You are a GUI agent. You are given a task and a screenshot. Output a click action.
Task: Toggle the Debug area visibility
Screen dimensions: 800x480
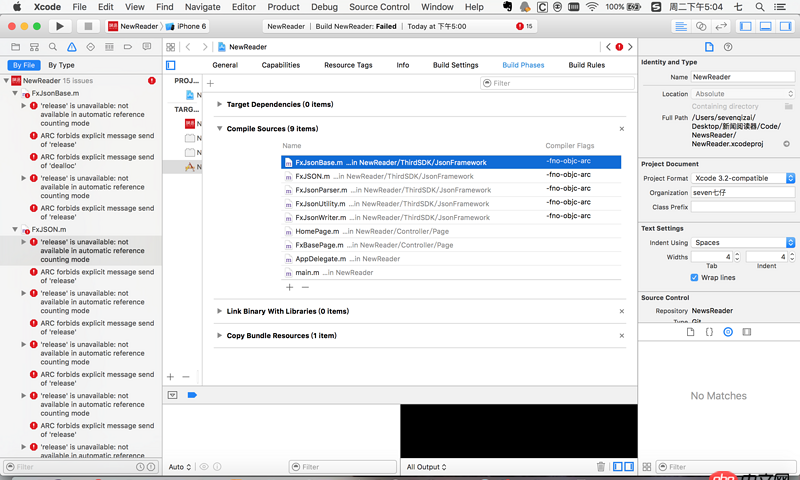pyautogui.click(x=765, y=26)
